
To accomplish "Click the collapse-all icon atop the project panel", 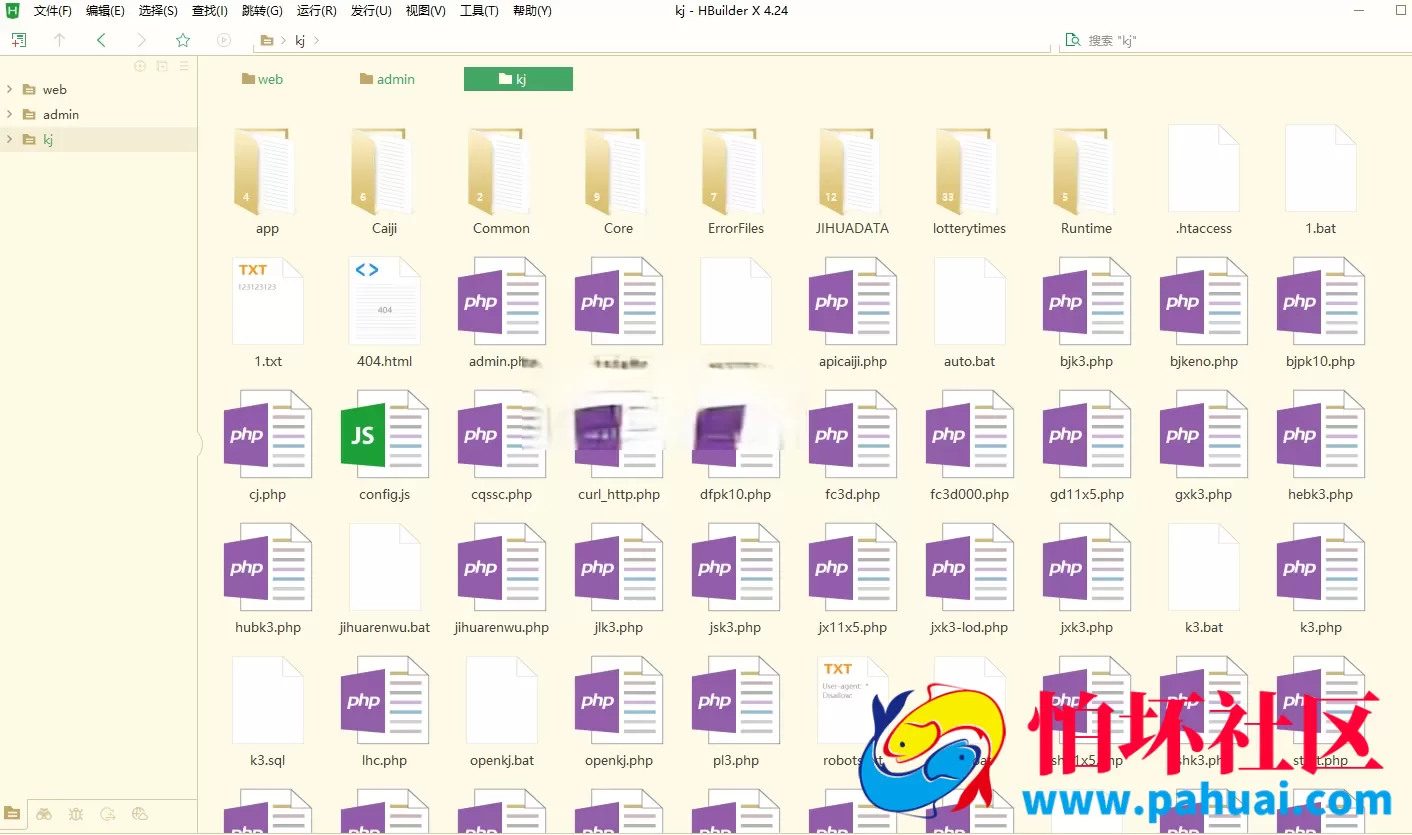I will pyautogui.click(x=162, y=66).
